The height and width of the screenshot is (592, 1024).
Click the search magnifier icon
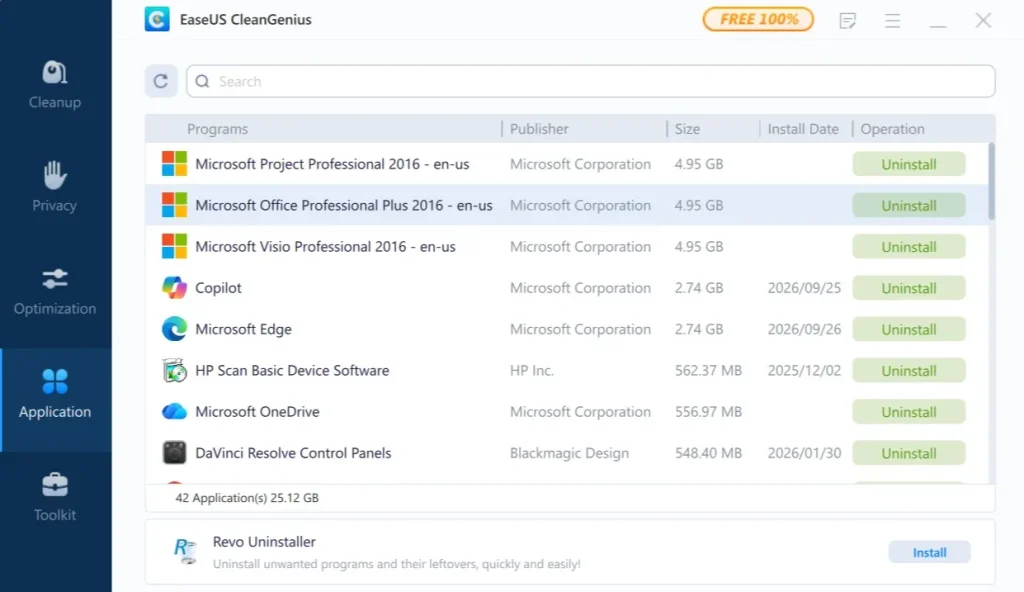(202, 81)
